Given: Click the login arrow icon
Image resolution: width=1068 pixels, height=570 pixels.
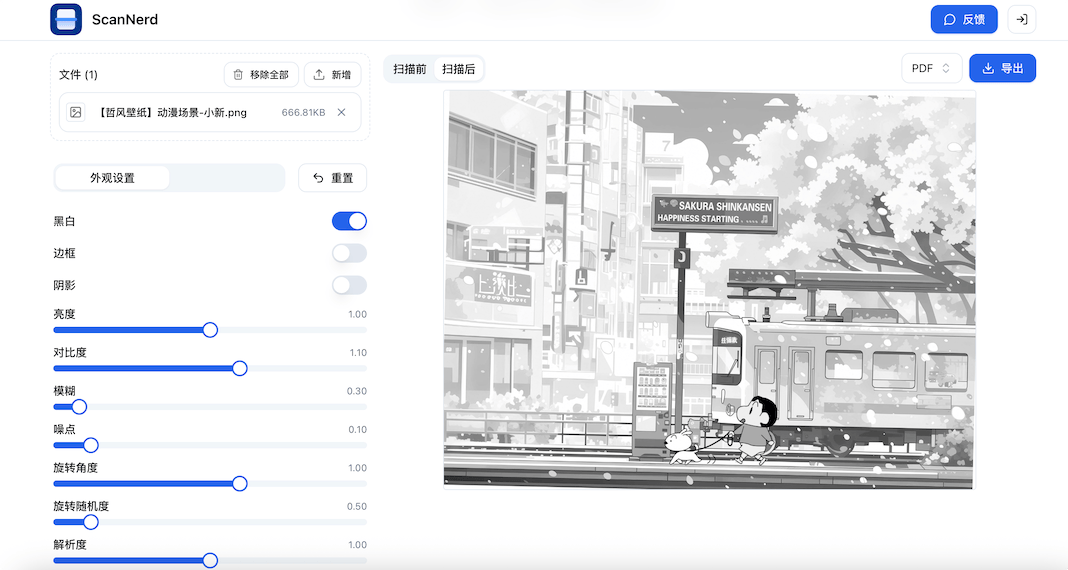Looking at the screenshot, I should click(x=1021, y=19).
